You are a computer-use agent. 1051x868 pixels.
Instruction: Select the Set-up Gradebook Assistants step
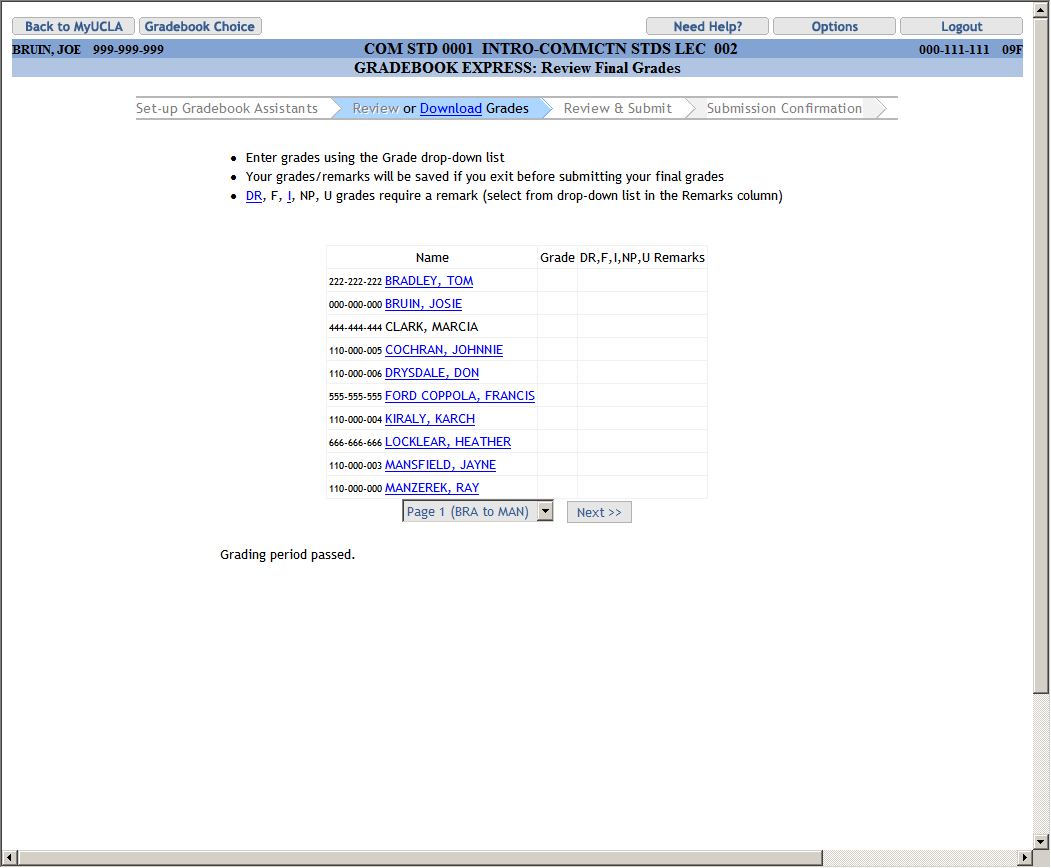(x=227, y=108)
